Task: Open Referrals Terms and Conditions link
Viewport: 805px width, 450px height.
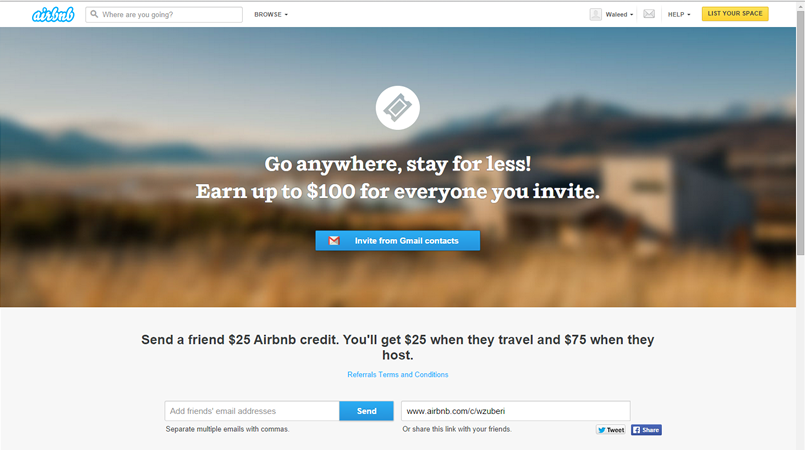Action: coord(397,375)
